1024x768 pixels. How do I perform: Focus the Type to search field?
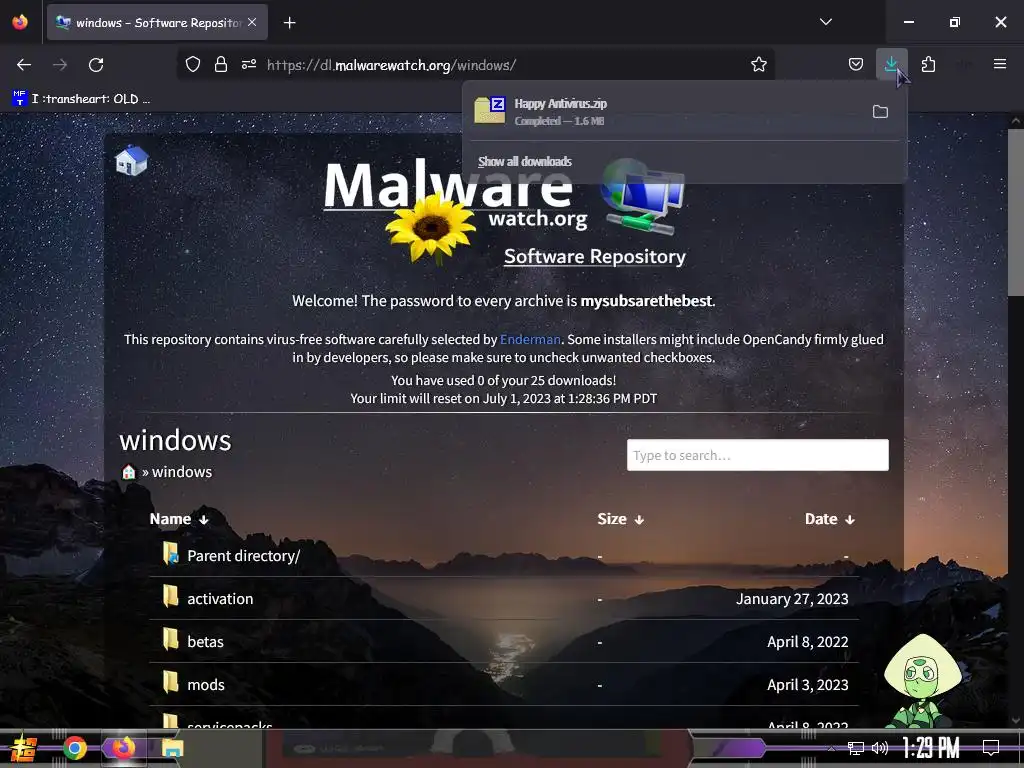[x=758, y=455]
